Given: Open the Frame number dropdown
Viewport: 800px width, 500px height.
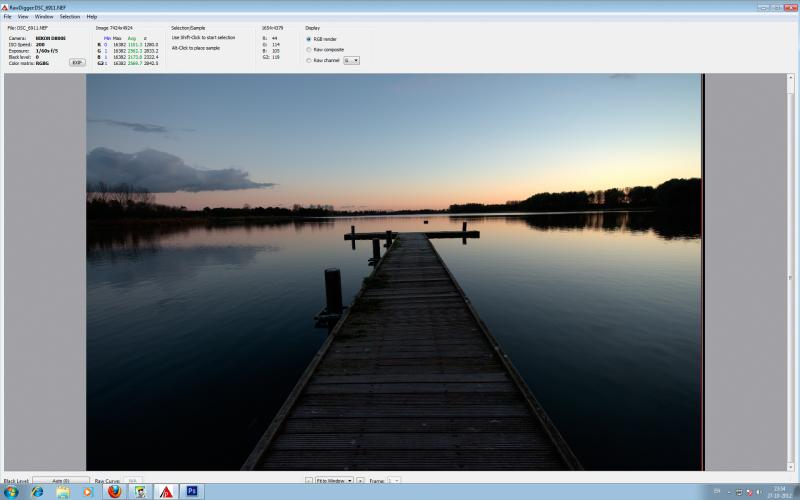Looking at the screenshot, I should [x=393, y=481].
